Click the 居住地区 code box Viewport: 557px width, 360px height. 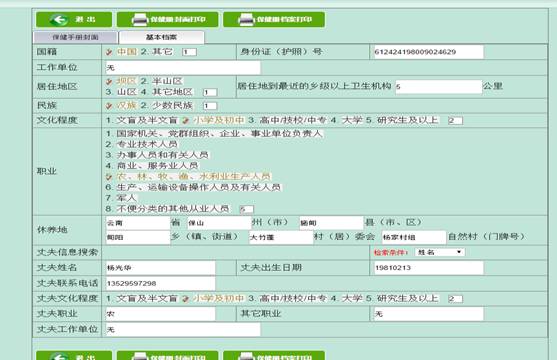[x=210, y=92]
